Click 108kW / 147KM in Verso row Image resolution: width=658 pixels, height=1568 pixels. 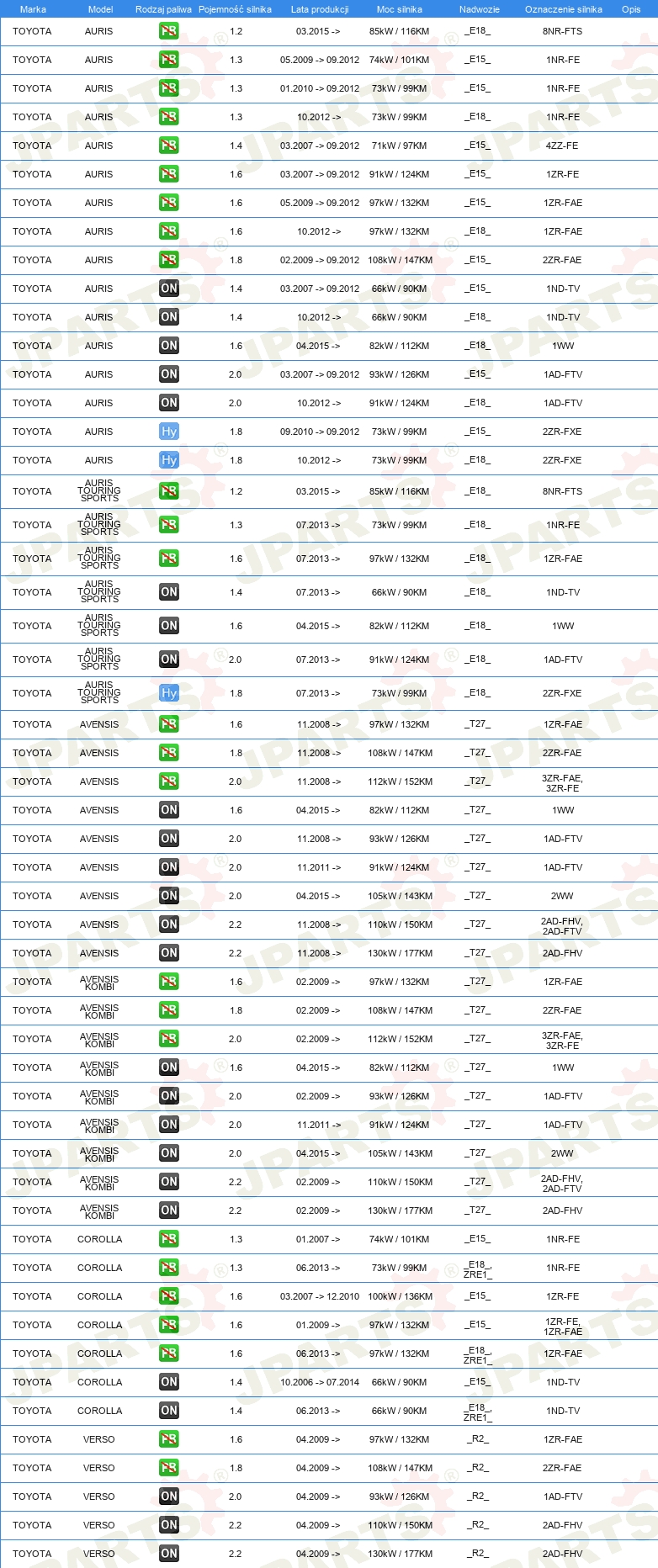tap(400, 1468)
